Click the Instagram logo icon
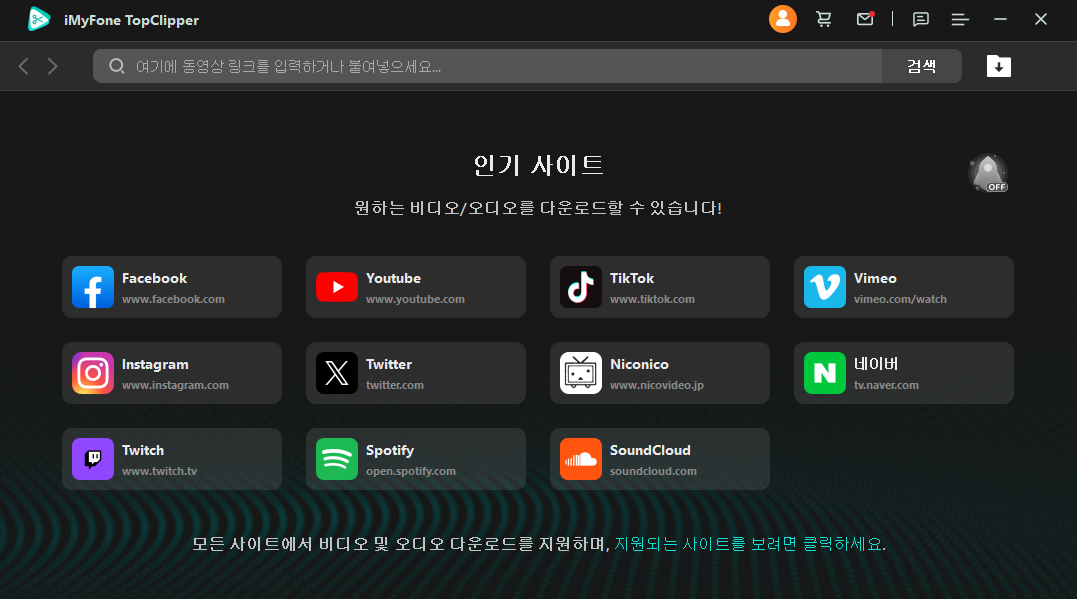 (x=93, y=373)
